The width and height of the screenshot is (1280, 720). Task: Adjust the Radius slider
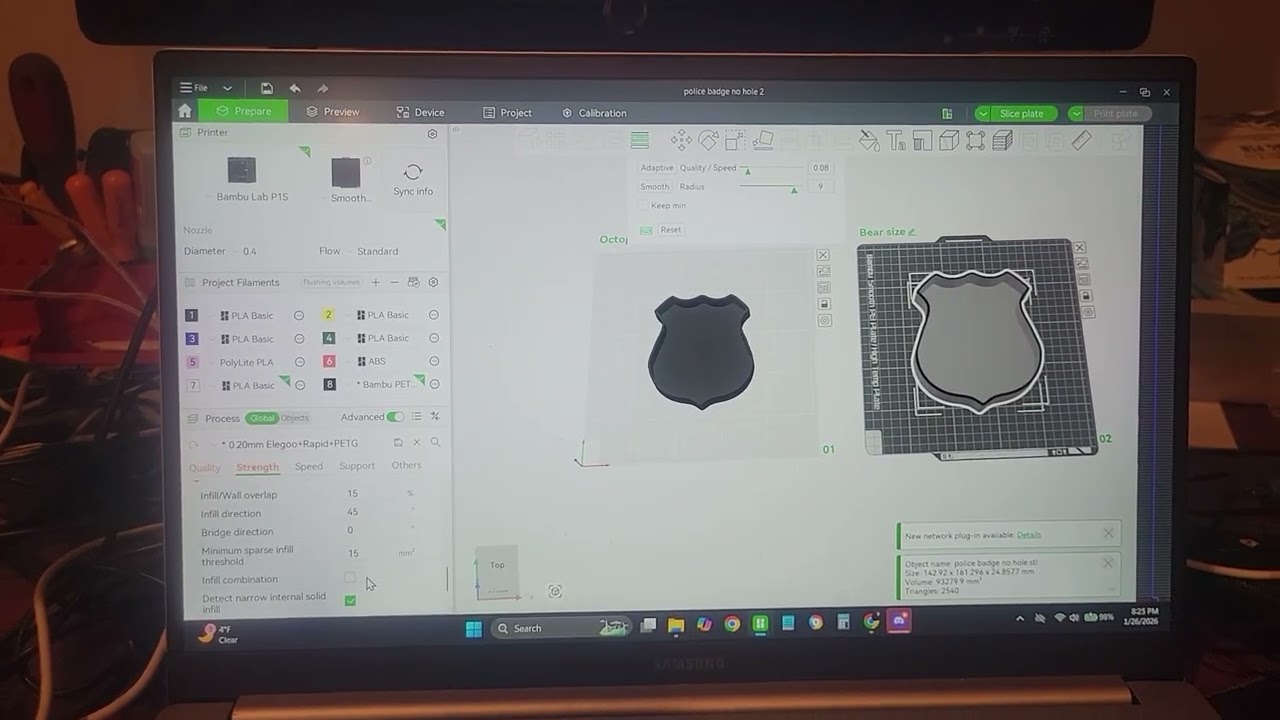[x=772, y=188]
